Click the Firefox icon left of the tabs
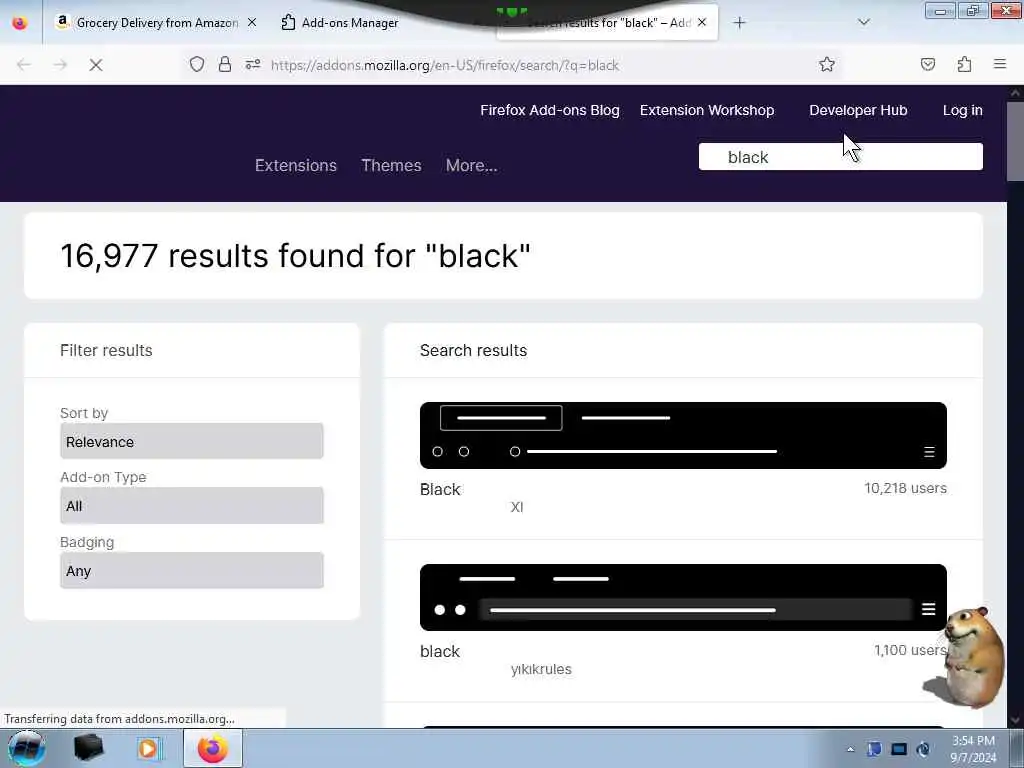The width and height of the screenshot is (1024, 768). (20, 23)
